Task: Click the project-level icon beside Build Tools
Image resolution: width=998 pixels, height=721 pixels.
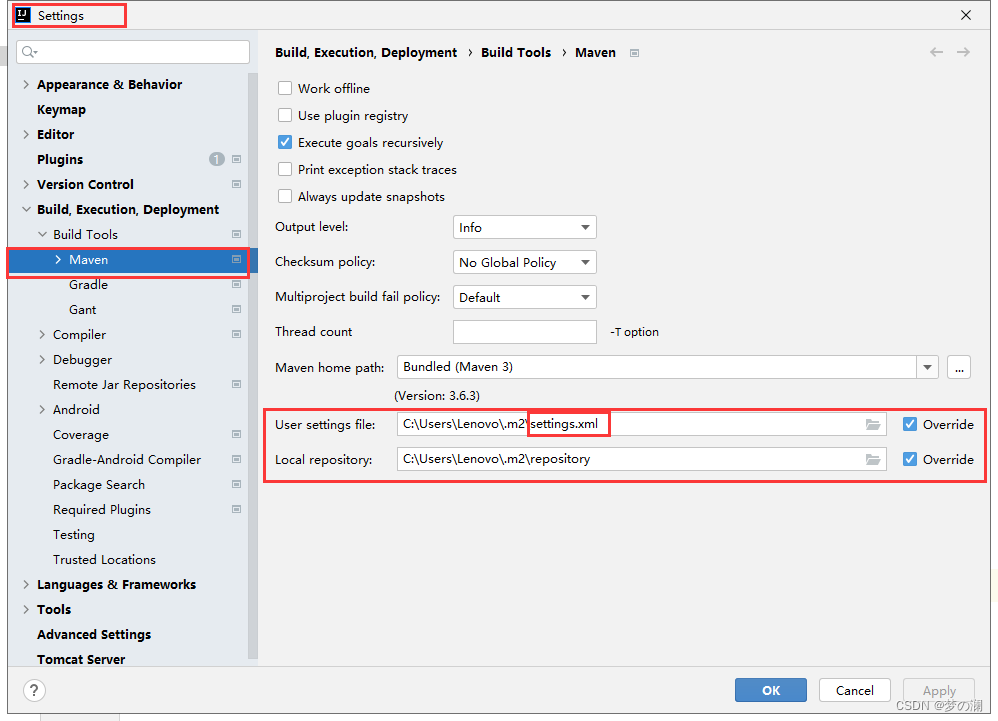Action: click(x=236, y=234)
